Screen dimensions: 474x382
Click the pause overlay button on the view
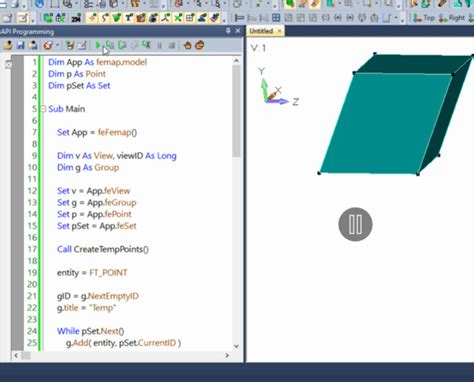(x=355, y=224)
